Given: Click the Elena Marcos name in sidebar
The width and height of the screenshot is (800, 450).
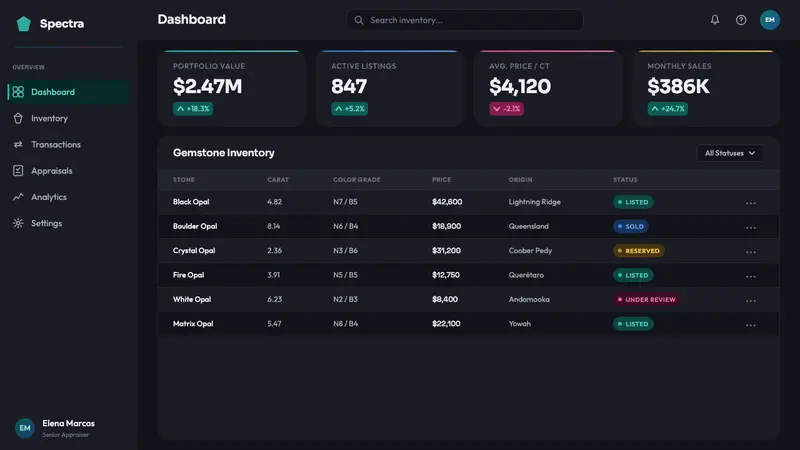Looking at the screenshot, I should point(68,423).
